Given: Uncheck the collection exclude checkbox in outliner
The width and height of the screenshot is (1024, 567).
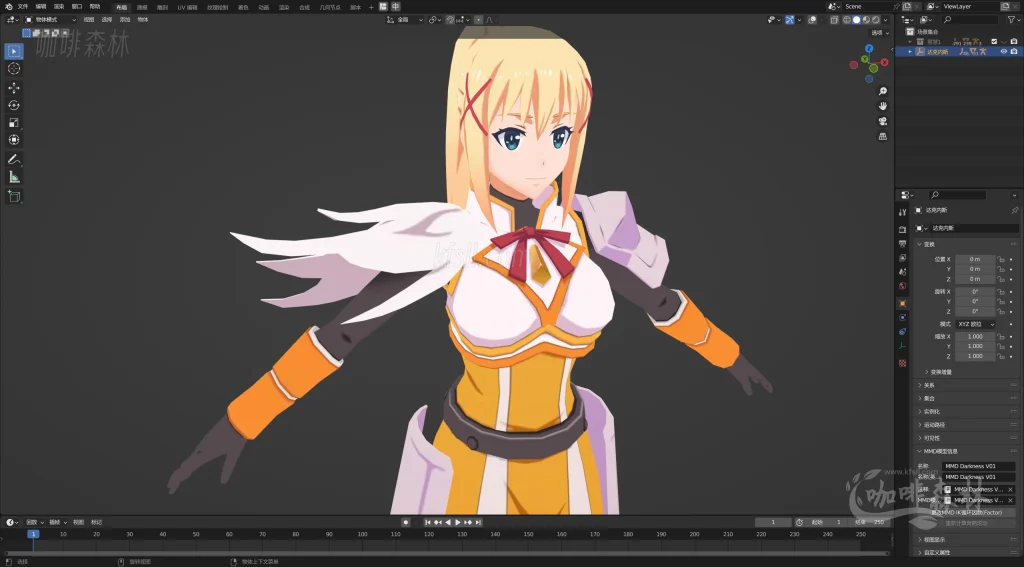Looking at the screenshot, I should pyautogui.click(x=995, y=41).
